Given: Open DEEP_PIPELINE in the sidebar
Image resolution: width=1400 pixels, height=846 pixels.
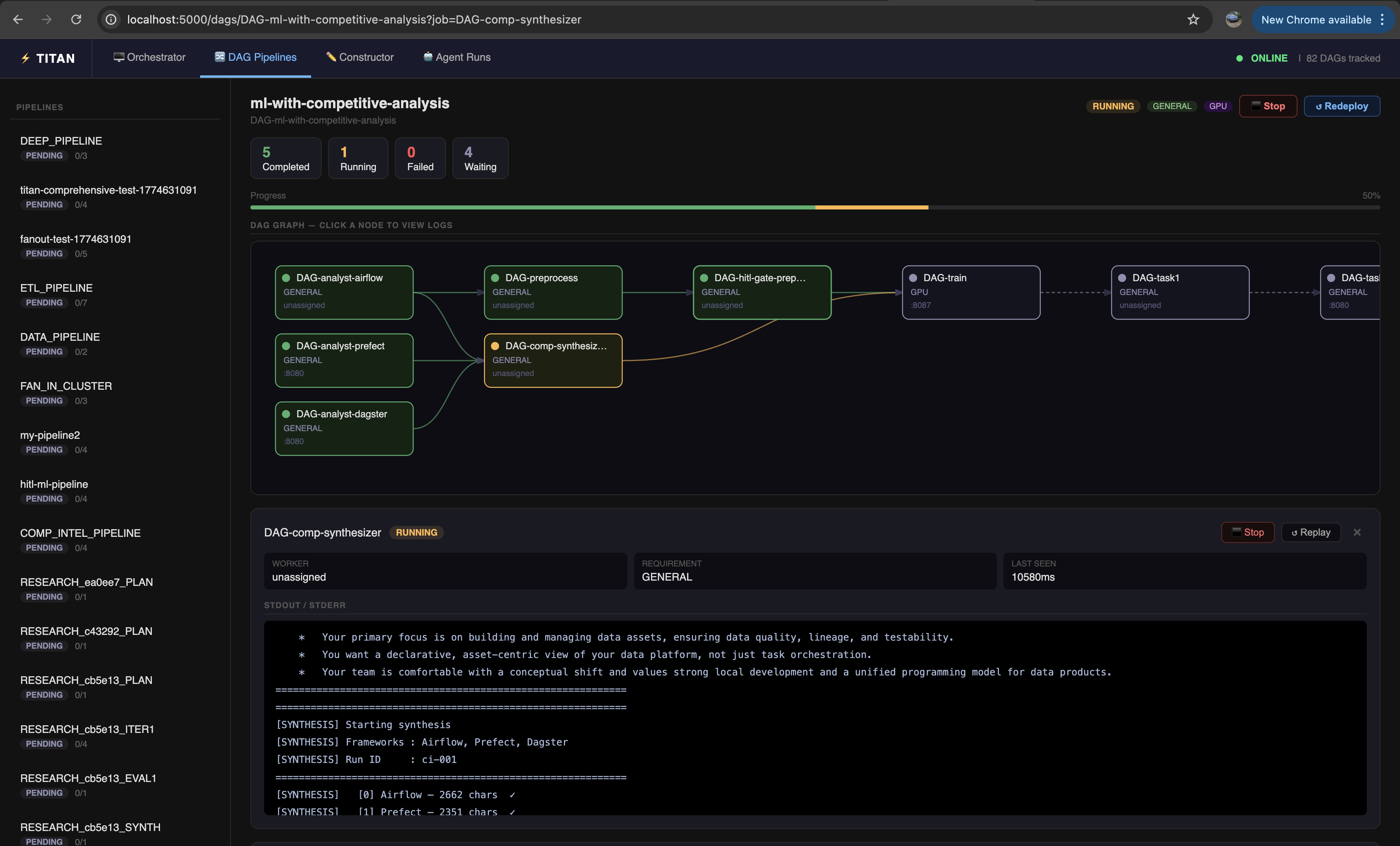Looking at the screenshot, I should point(115,147).
